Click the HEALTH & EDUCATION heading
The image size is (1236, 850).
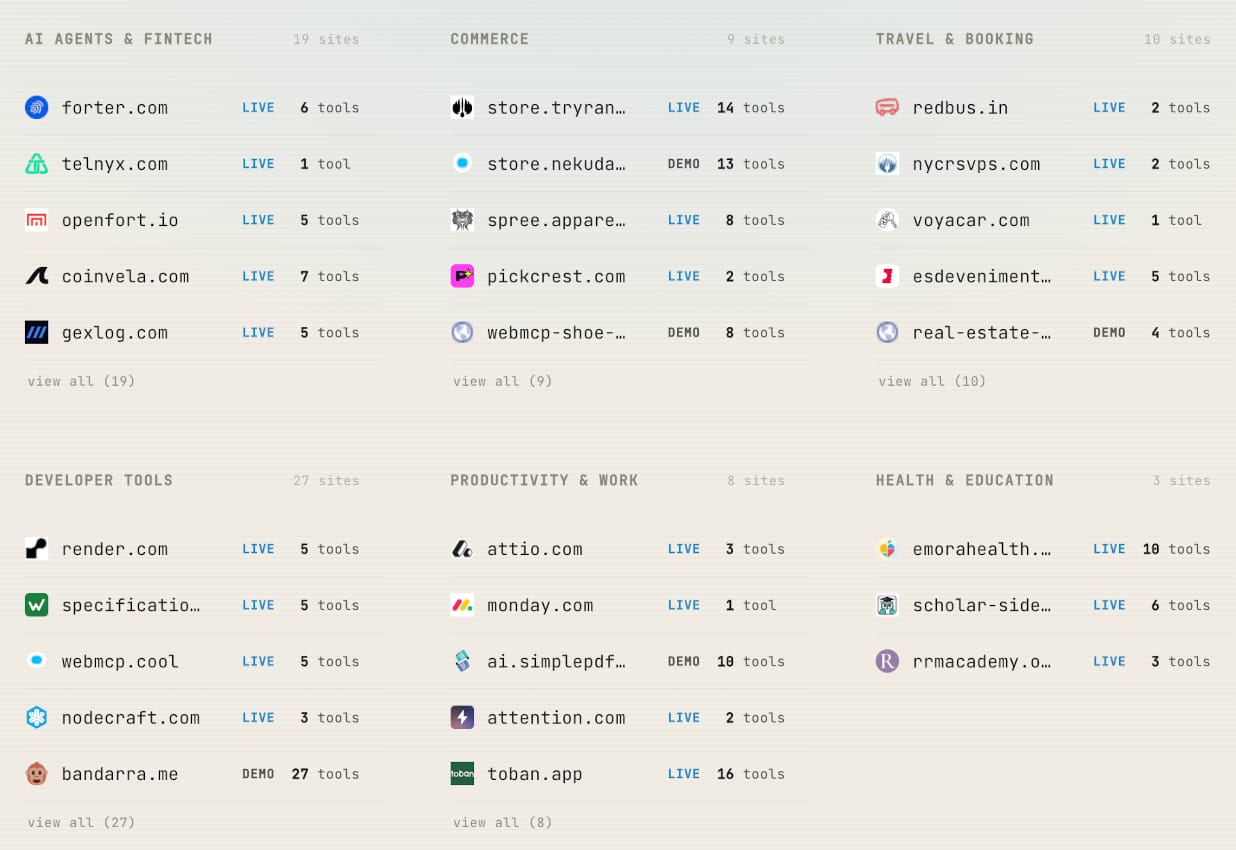click(965, 480)
